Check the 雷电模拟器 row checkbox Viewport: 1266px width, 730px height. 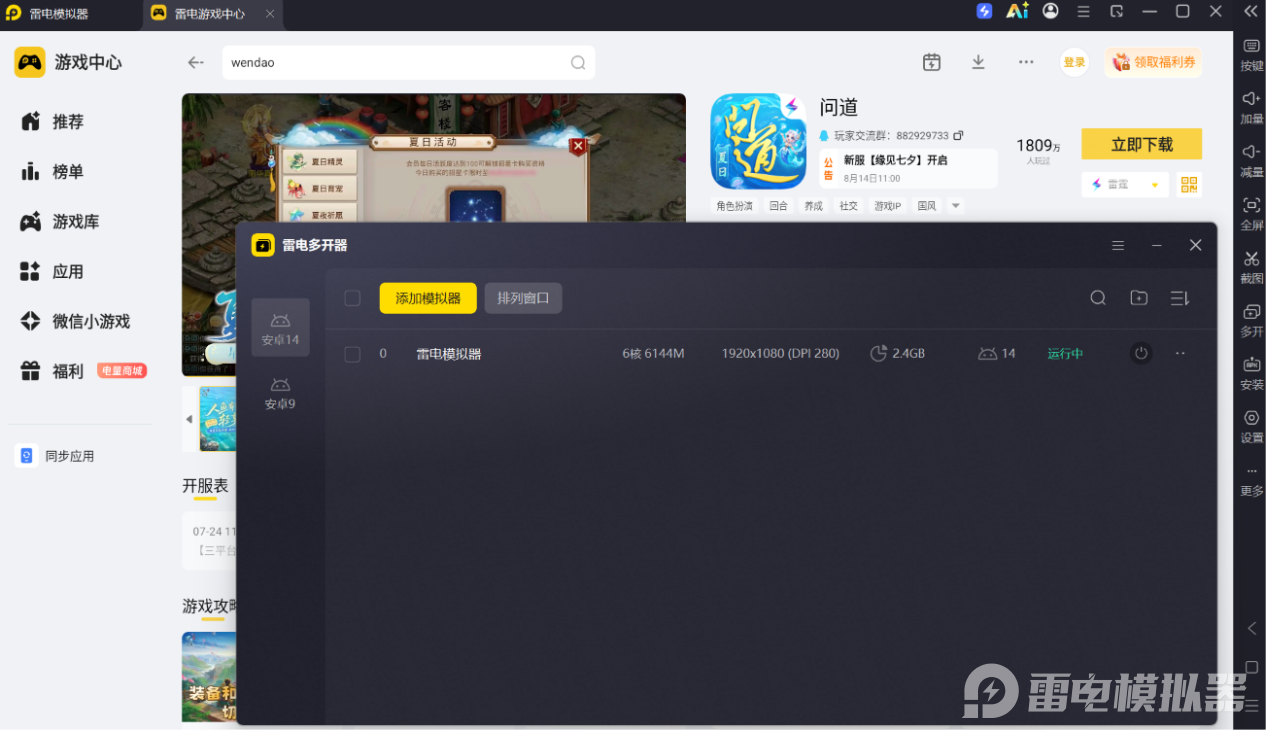(x=352, y=354)
